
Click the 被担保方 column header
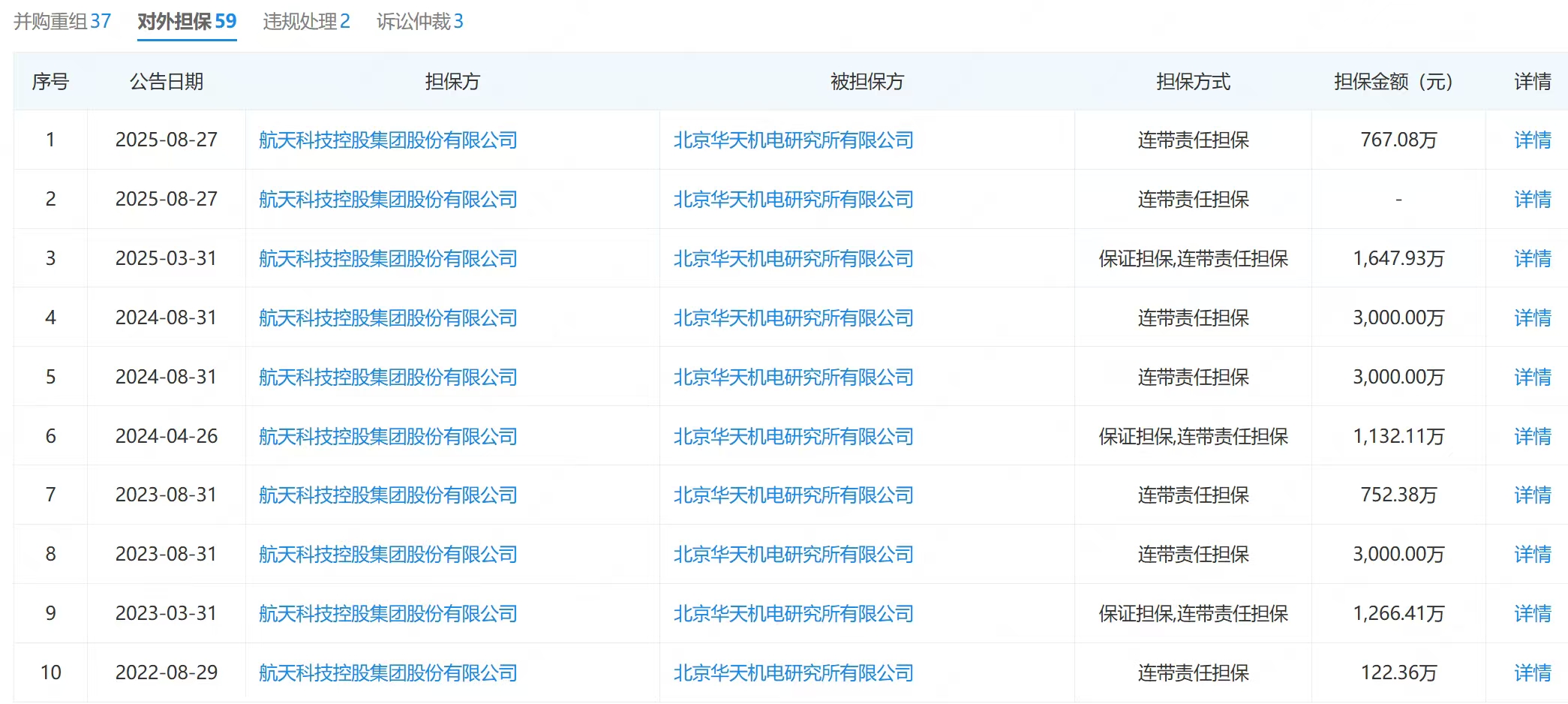coord(867,82)
